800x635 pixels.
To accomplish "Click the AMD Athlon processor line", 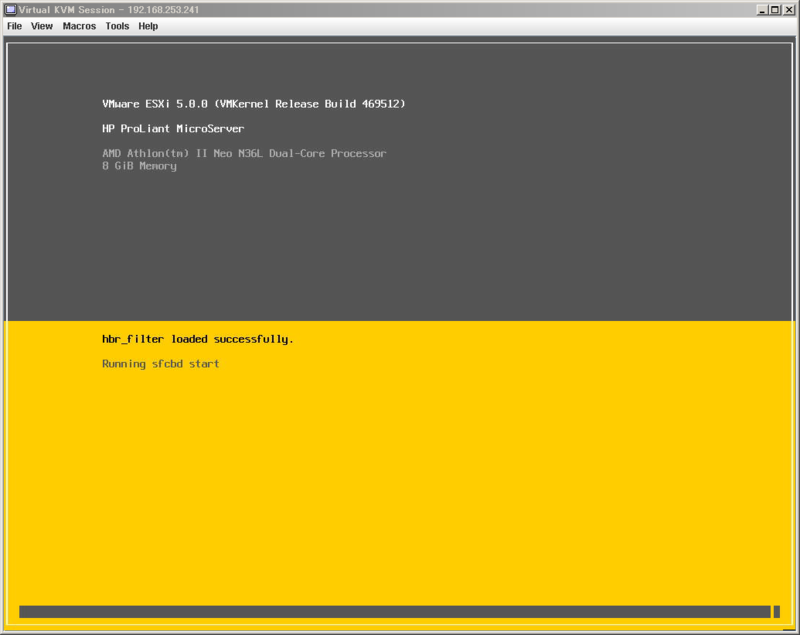I will (244, 154).
